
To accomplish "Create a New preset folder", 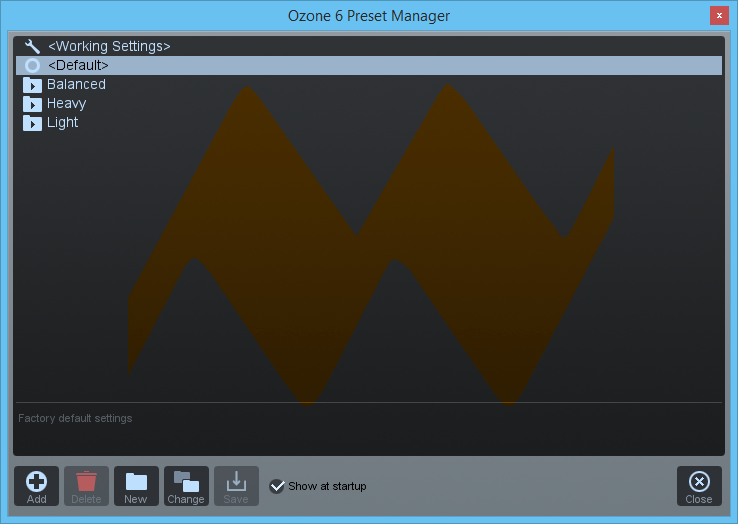I will (x=136, y=486).
